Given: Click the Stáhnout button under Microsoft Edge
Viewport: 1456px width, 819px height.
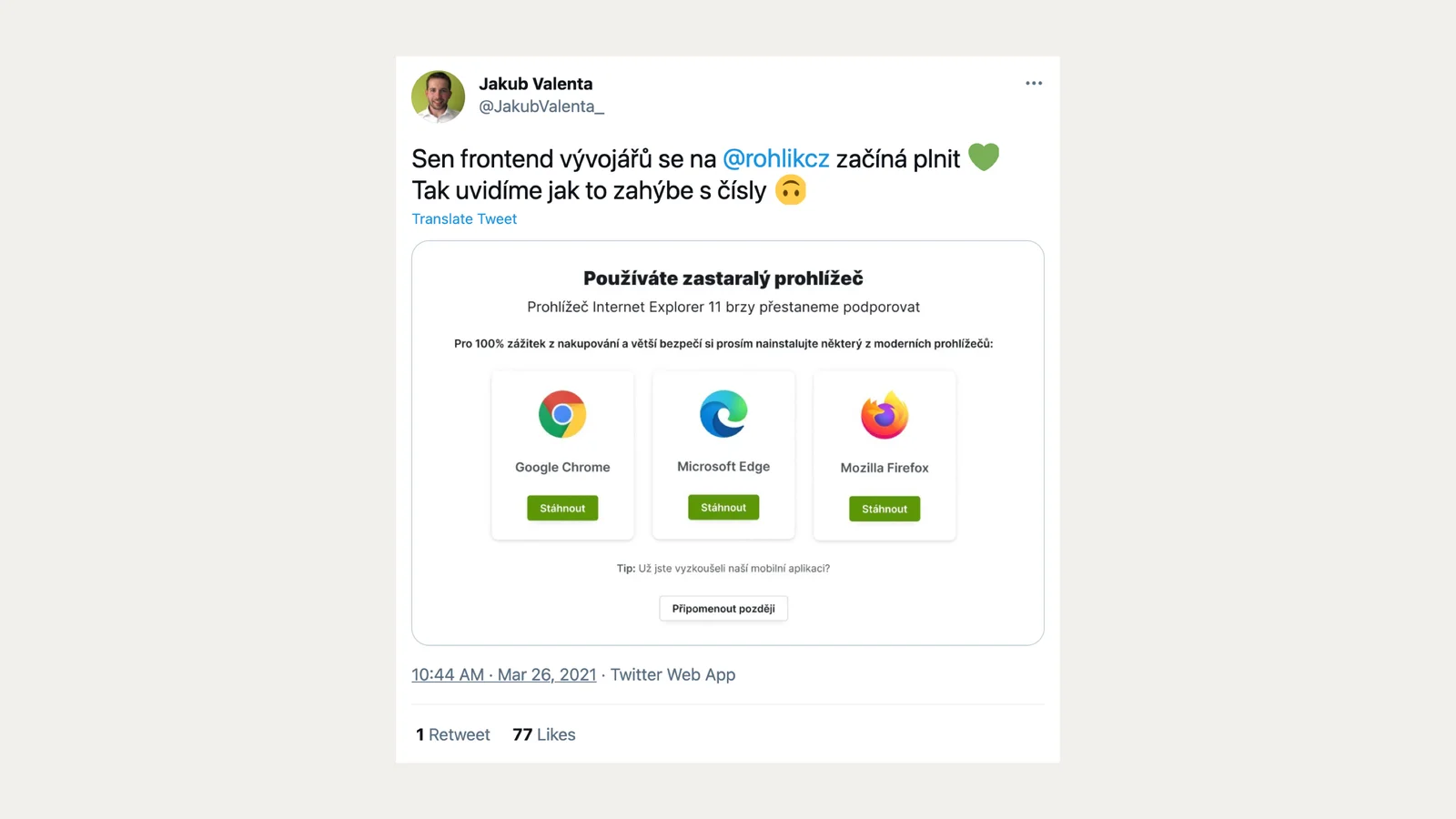Looking at the screenshot, I should click(723, 507).
